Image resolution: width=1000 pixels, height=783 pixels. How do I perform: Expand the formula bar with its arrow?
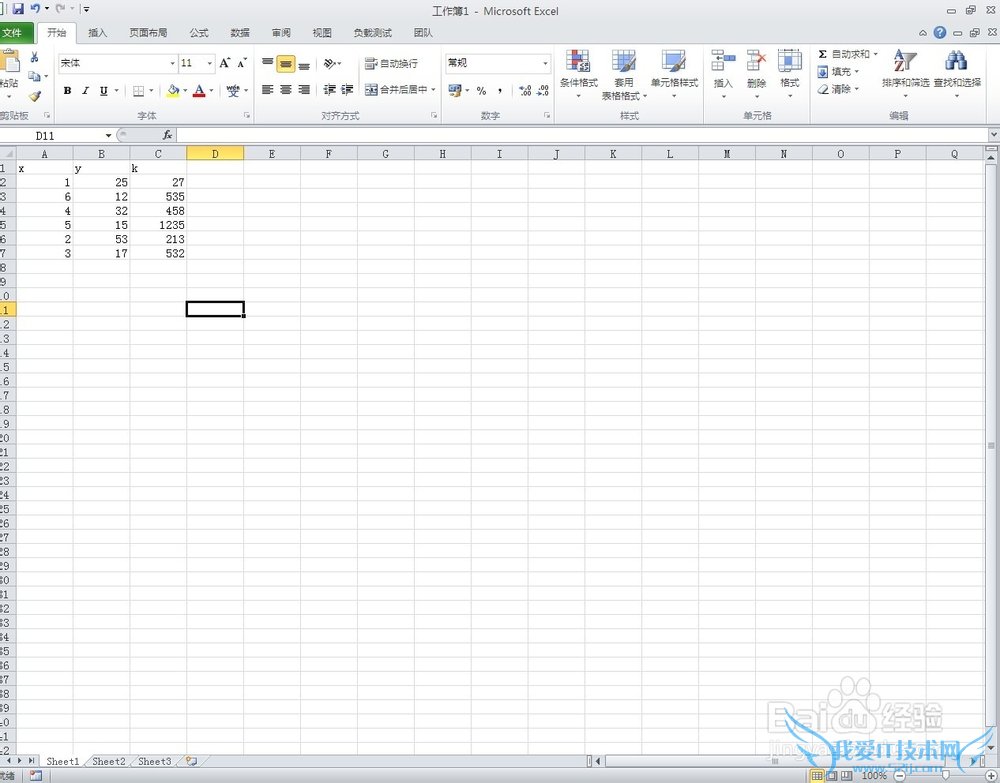(x=994, y=135)
